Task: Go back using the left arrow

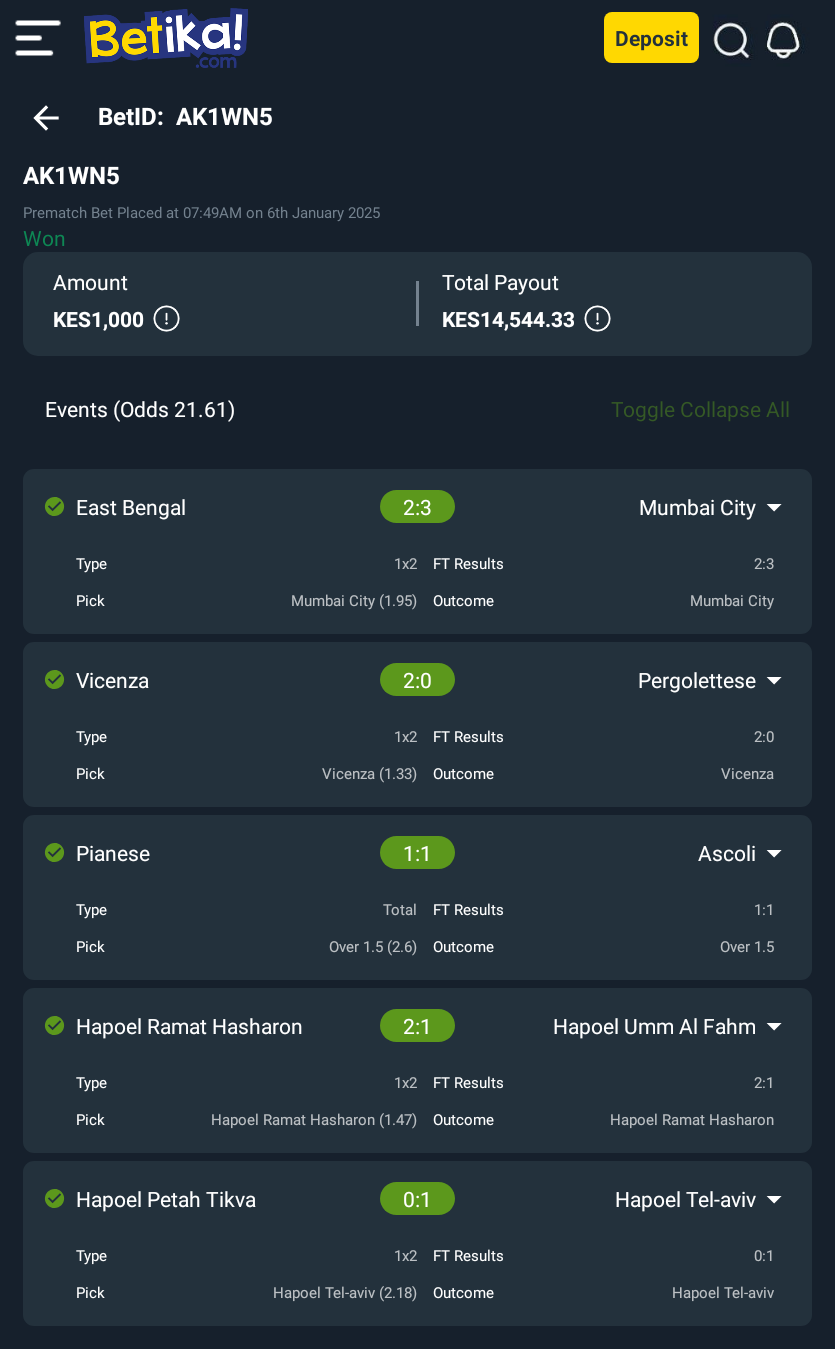Action: point(46,118)
